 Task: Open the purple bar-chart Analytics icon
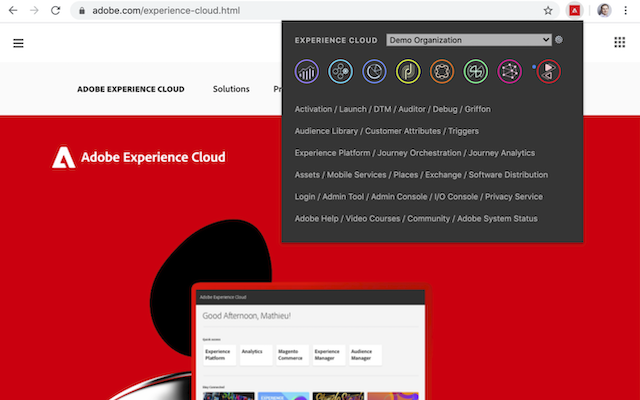[307, 71]
